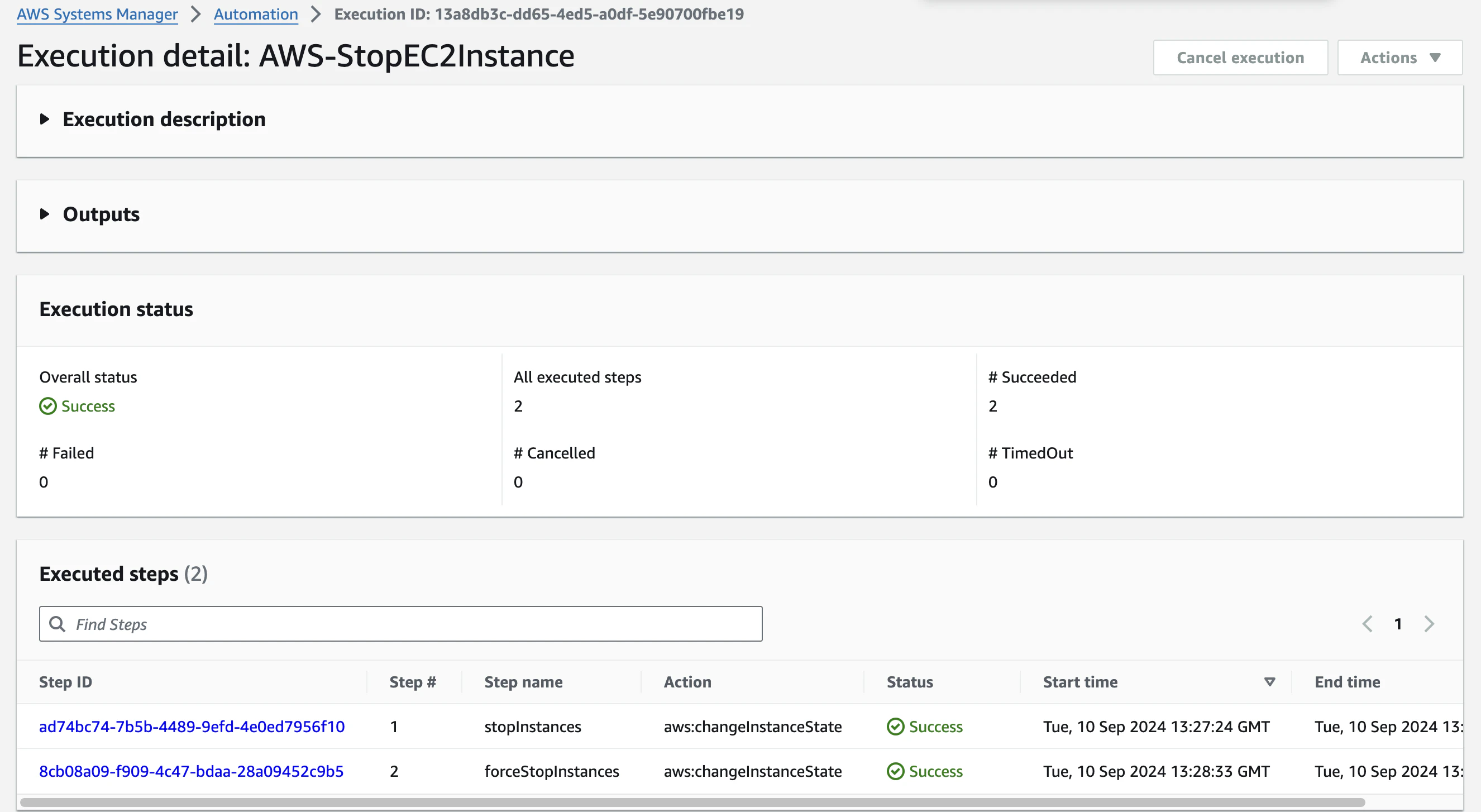This screenshot has height=812, width=1481.
Task: Click the forceStopInstances row Success status icon
Action: pyautogui.click(x=895, y=771)
